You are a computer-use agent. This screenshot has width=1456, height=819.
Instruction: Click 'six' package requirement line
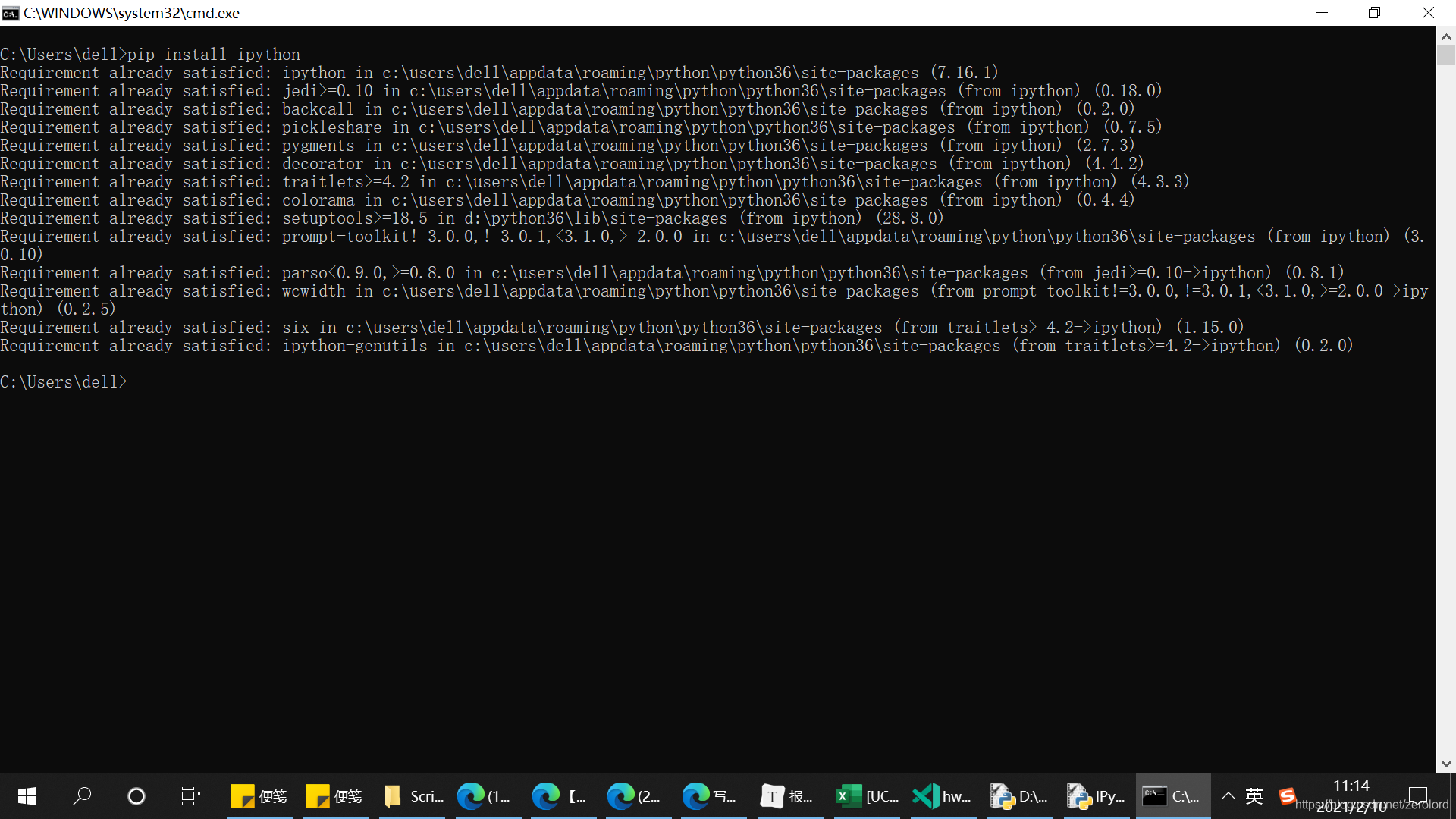(x=622, y=328)
